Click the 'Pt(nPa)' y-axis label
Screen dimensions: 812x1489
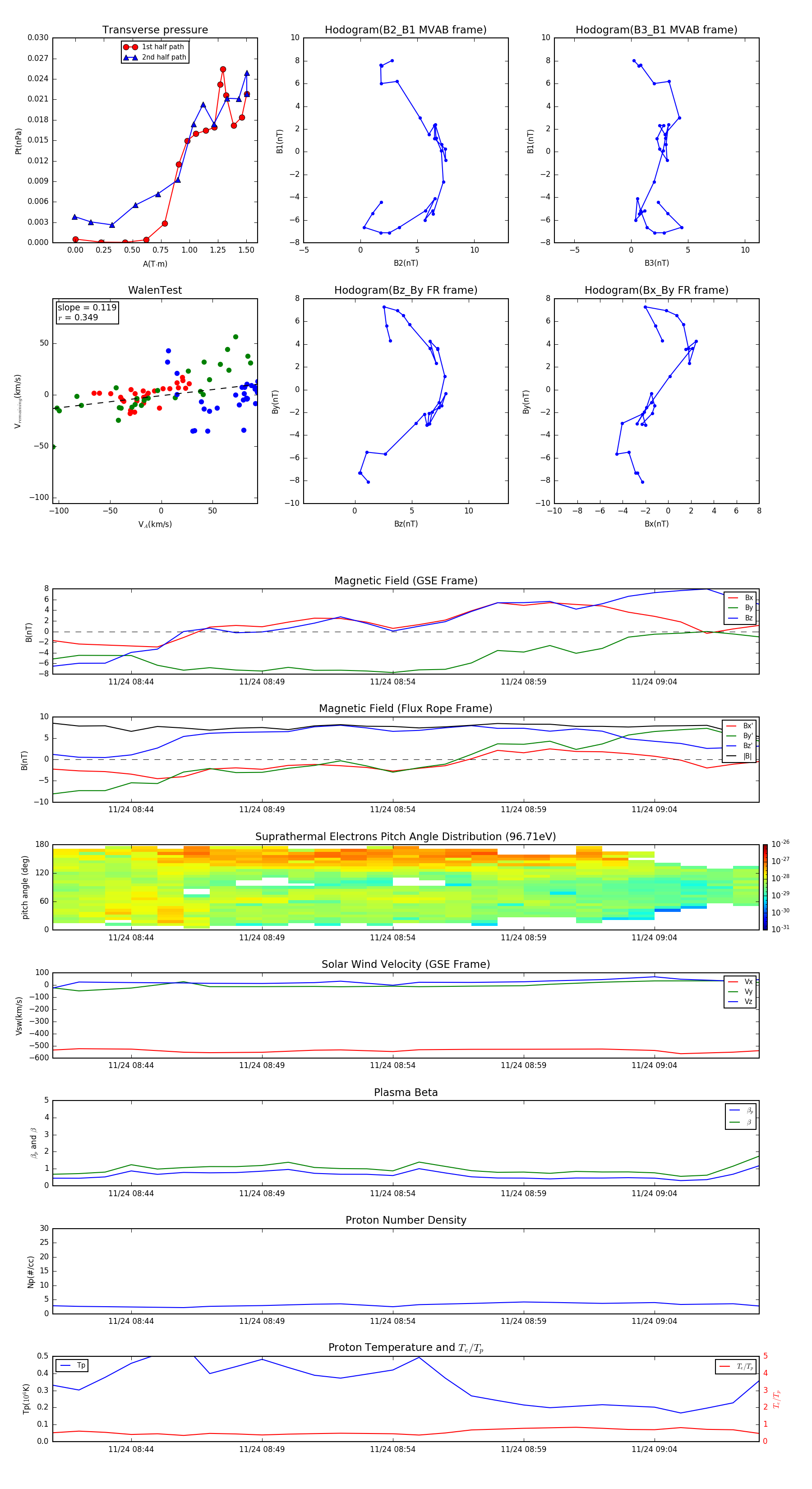coord(18,140)
